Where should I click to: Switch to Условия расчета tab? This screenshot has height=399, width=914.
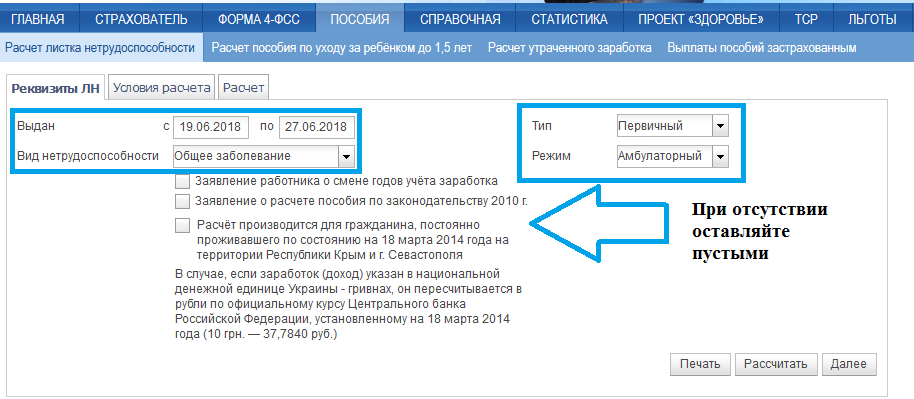point(161,88)
